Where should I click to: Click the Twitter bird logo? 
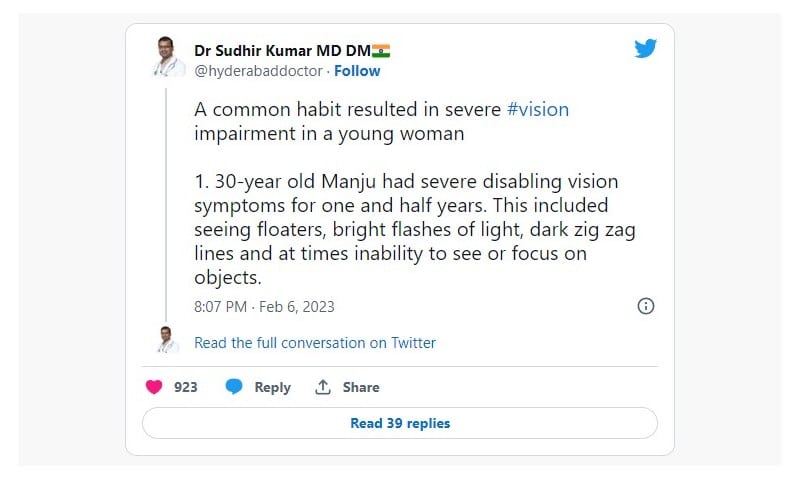645,48
